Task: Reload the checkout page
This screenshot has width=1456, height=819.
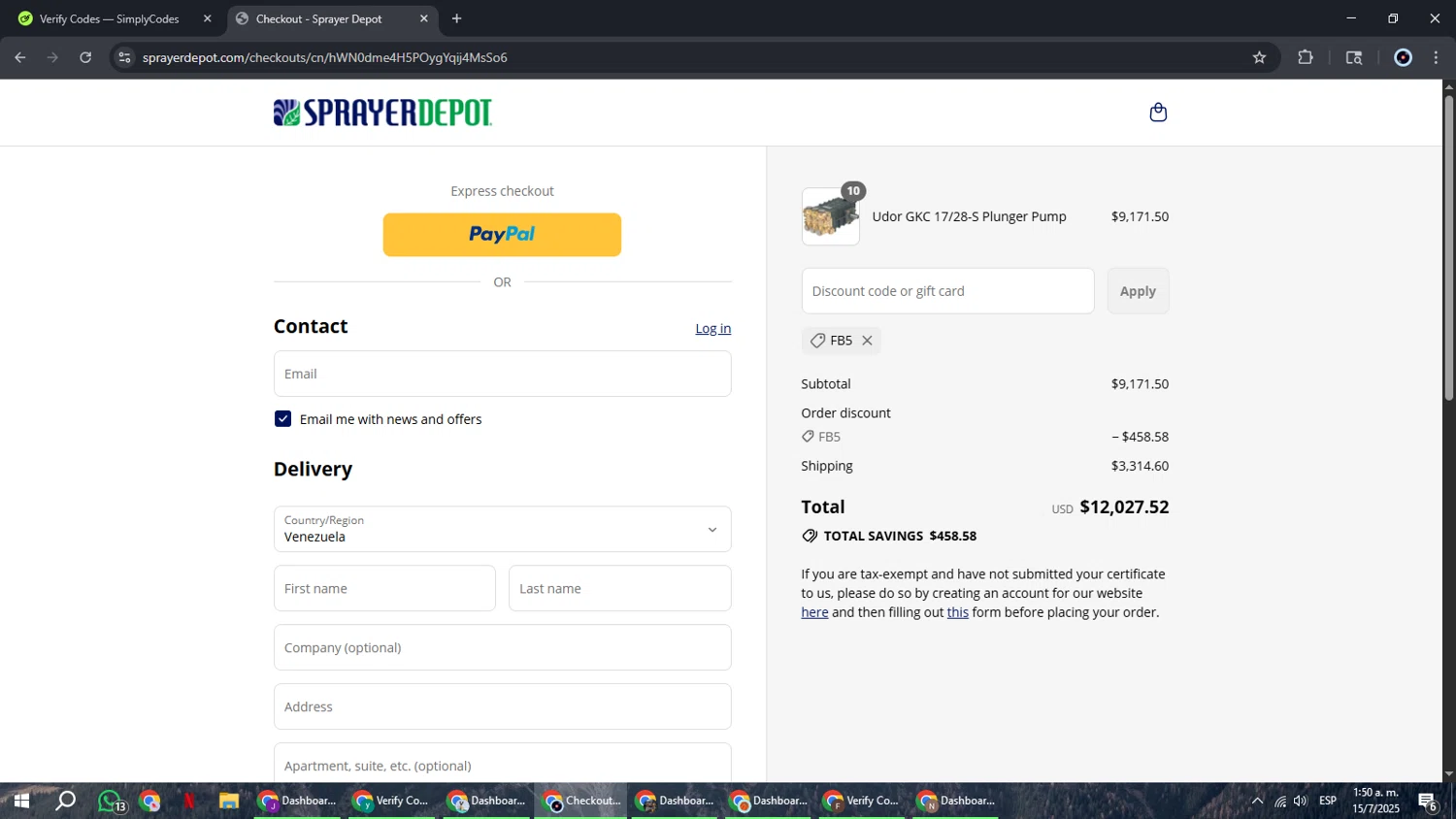Action: pyautogui.click(x=85, y=57)
